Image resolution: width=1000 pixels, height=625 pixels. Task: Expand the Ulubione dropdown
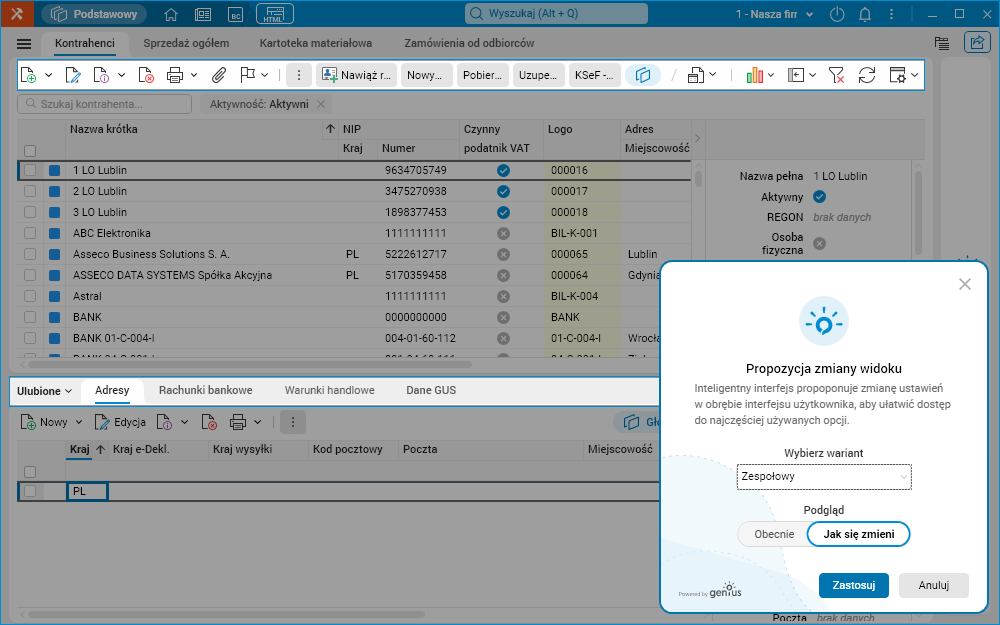pyautogui.click(x=45, y=391)
